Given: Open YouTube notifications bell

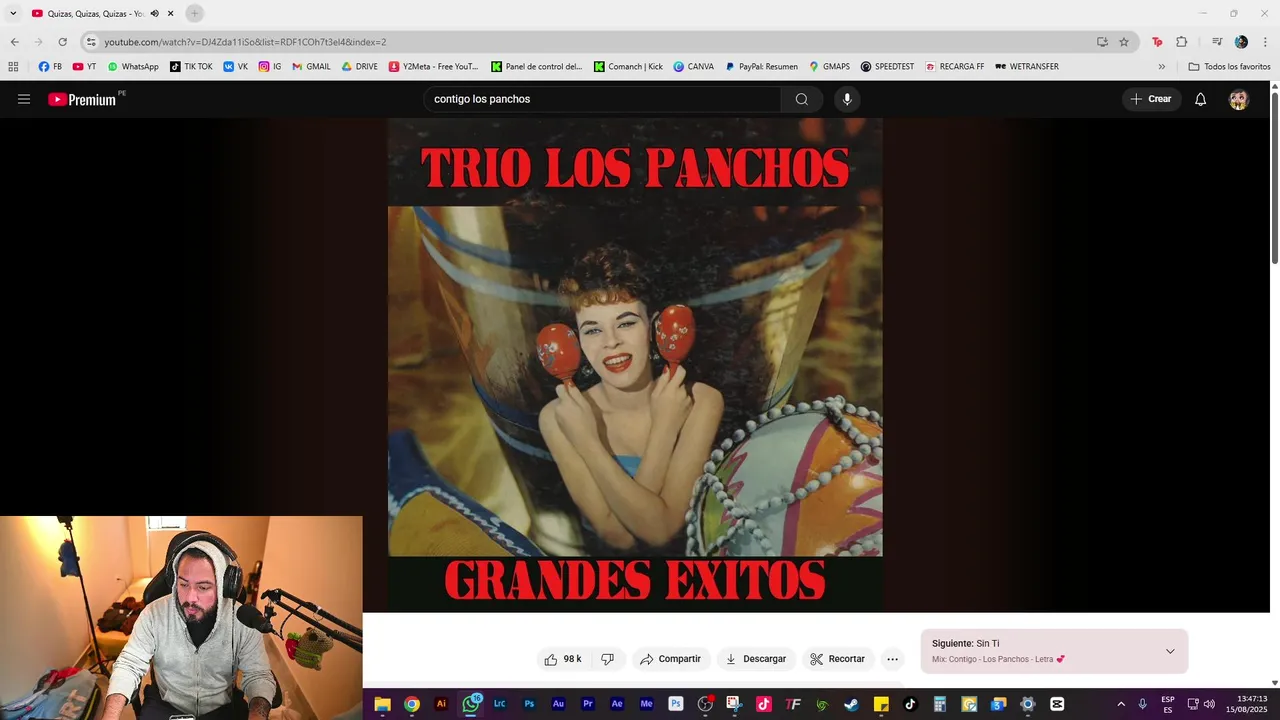Looking at the screenshot, I should point(1200,99).
